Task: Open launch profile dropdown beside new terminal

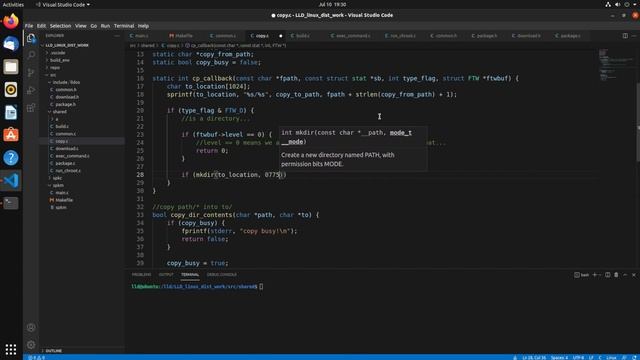Action: [x=599, y=275]
